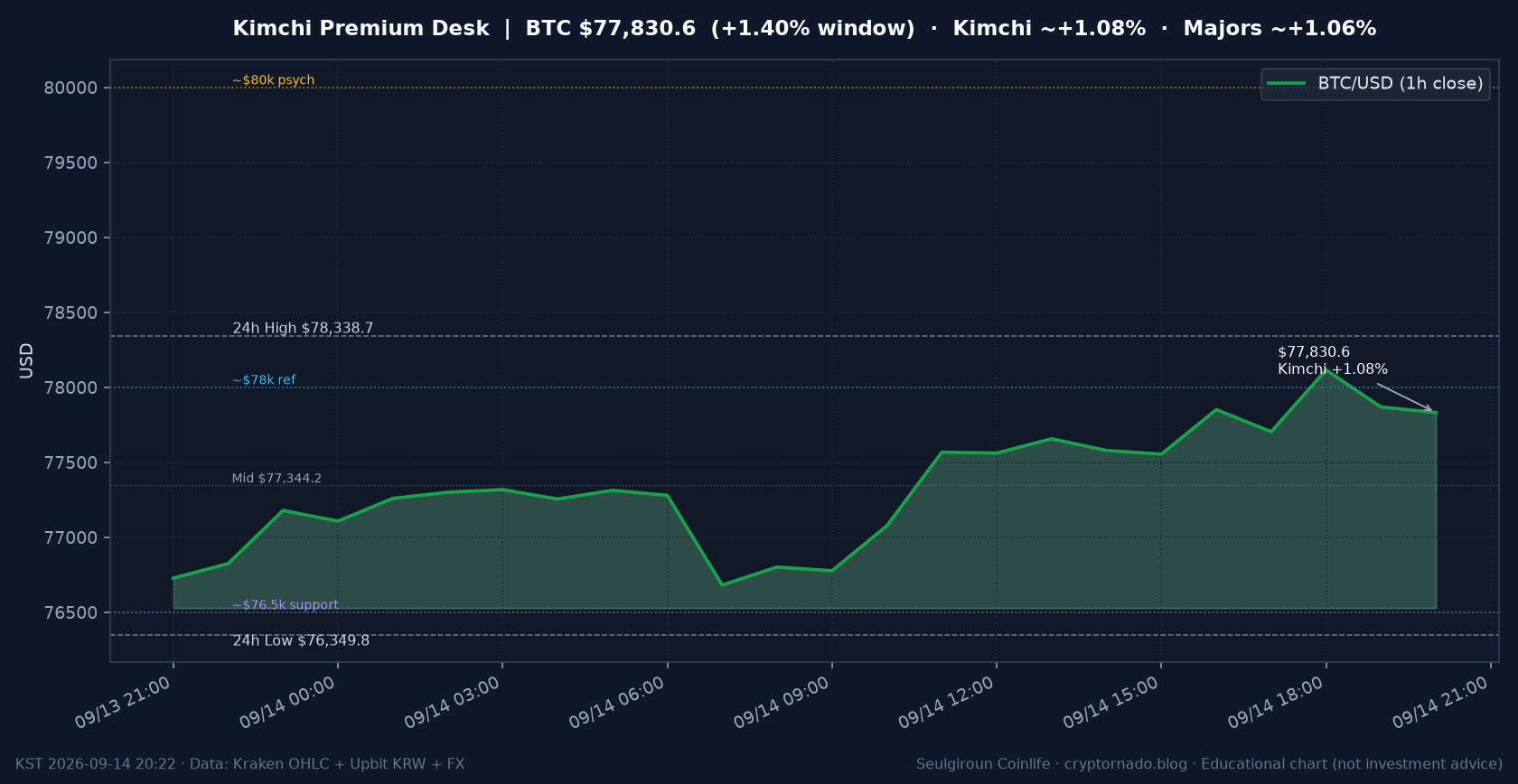
Task: Click the y-axis tick '77000'
Action: tap(70, 537)
